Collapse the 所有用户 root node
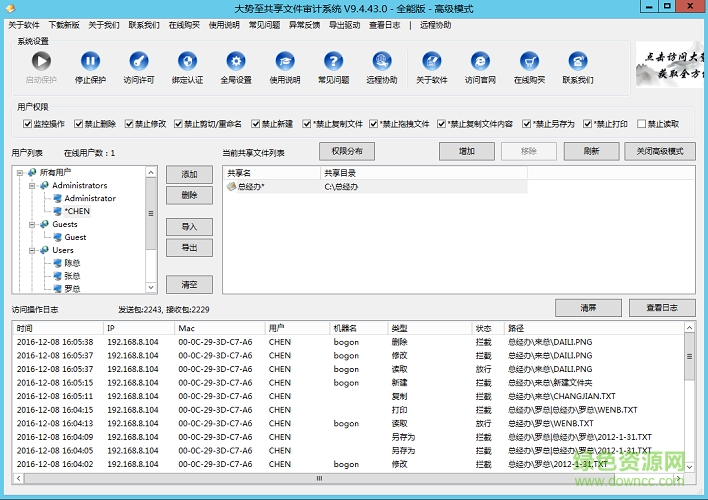The image size is (708, 500). [x=21, y=173]
